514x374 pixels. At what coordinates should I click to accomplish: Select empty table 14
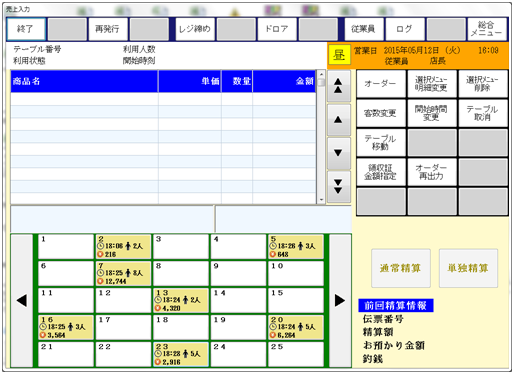[x=238, y=300]
